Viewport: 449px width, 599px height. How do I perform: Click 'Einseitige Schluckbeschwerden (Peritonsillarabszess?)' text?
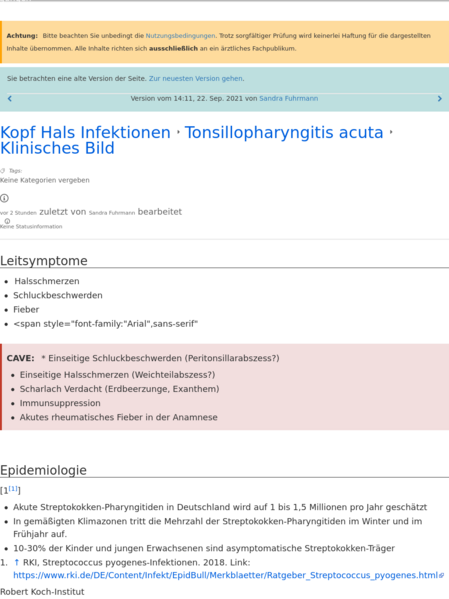click(x=164, y=358)
